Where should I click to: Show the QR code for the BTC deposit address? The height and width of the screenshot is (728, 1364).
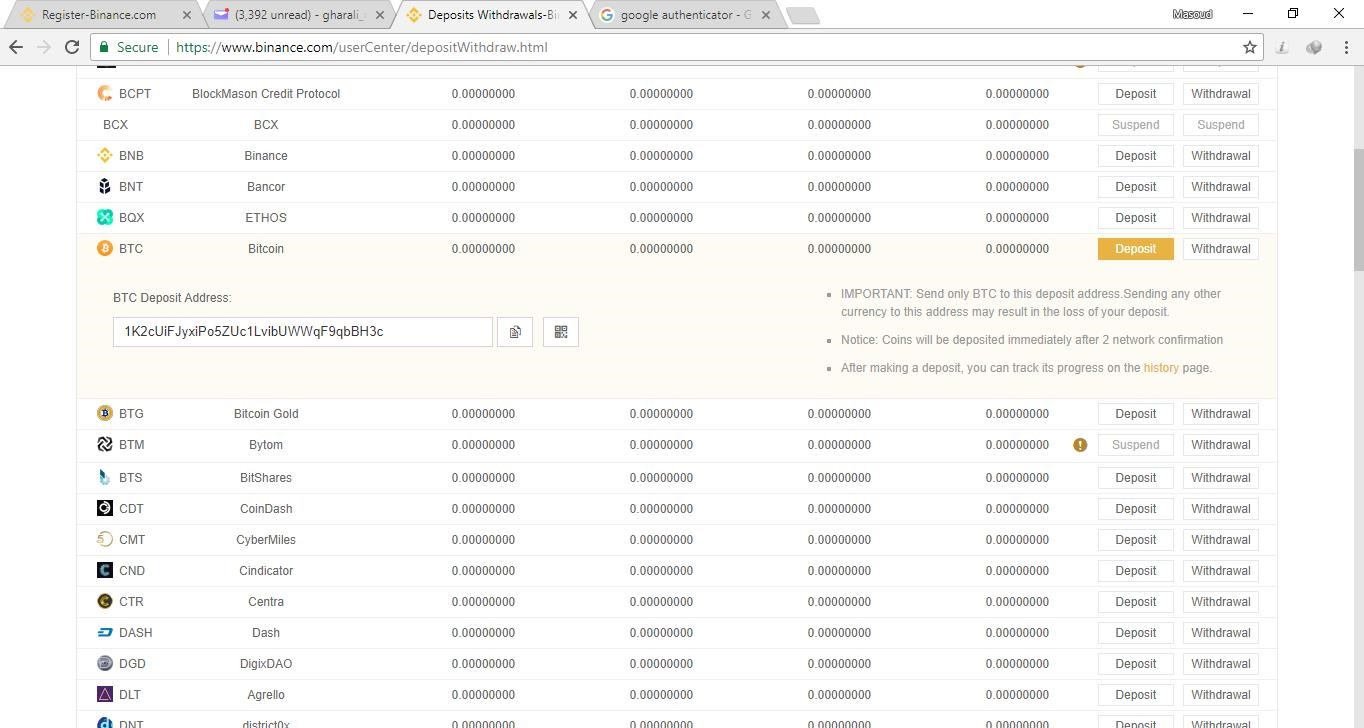coord(560,331)
